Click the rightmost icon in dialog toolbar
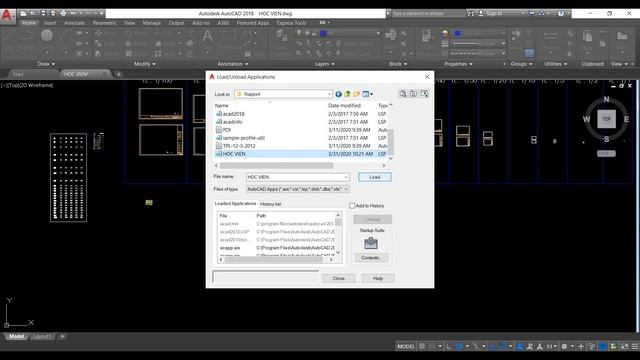This screenshot has height=360, width=640. [424, 94]
